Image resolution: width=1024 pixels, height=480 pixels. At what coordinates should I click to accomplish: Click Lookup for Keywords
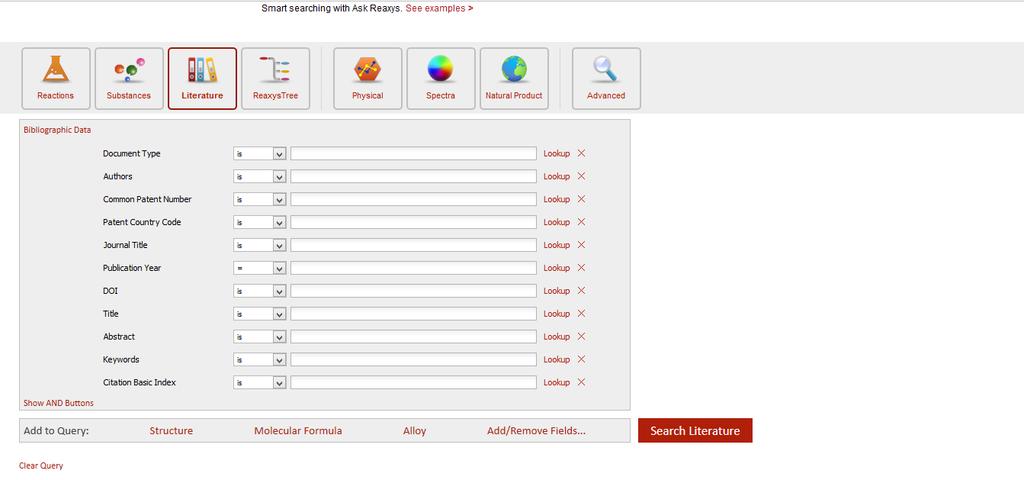click(x=556, y=359)
